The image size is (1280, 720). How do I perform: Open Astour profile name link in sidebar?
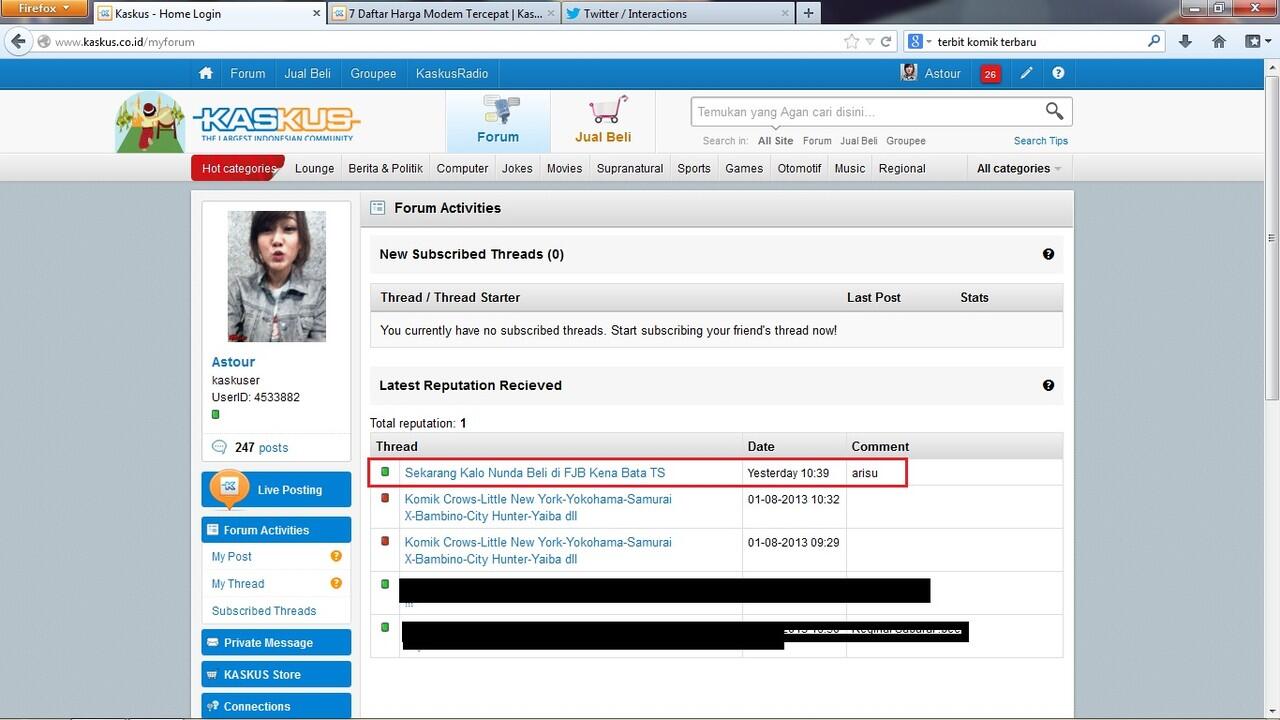tap(233, 362)
